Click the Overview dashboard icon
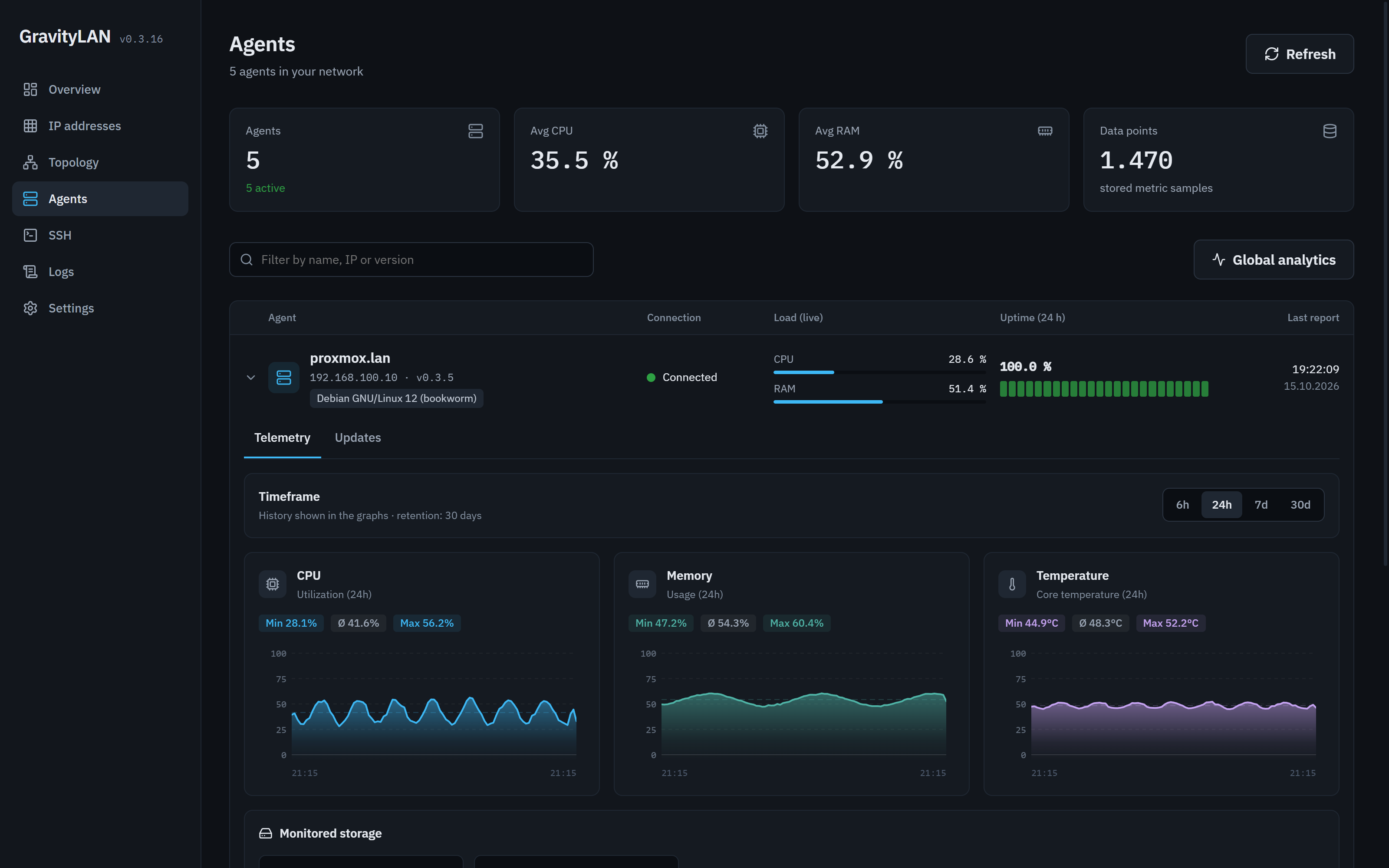 30,89
